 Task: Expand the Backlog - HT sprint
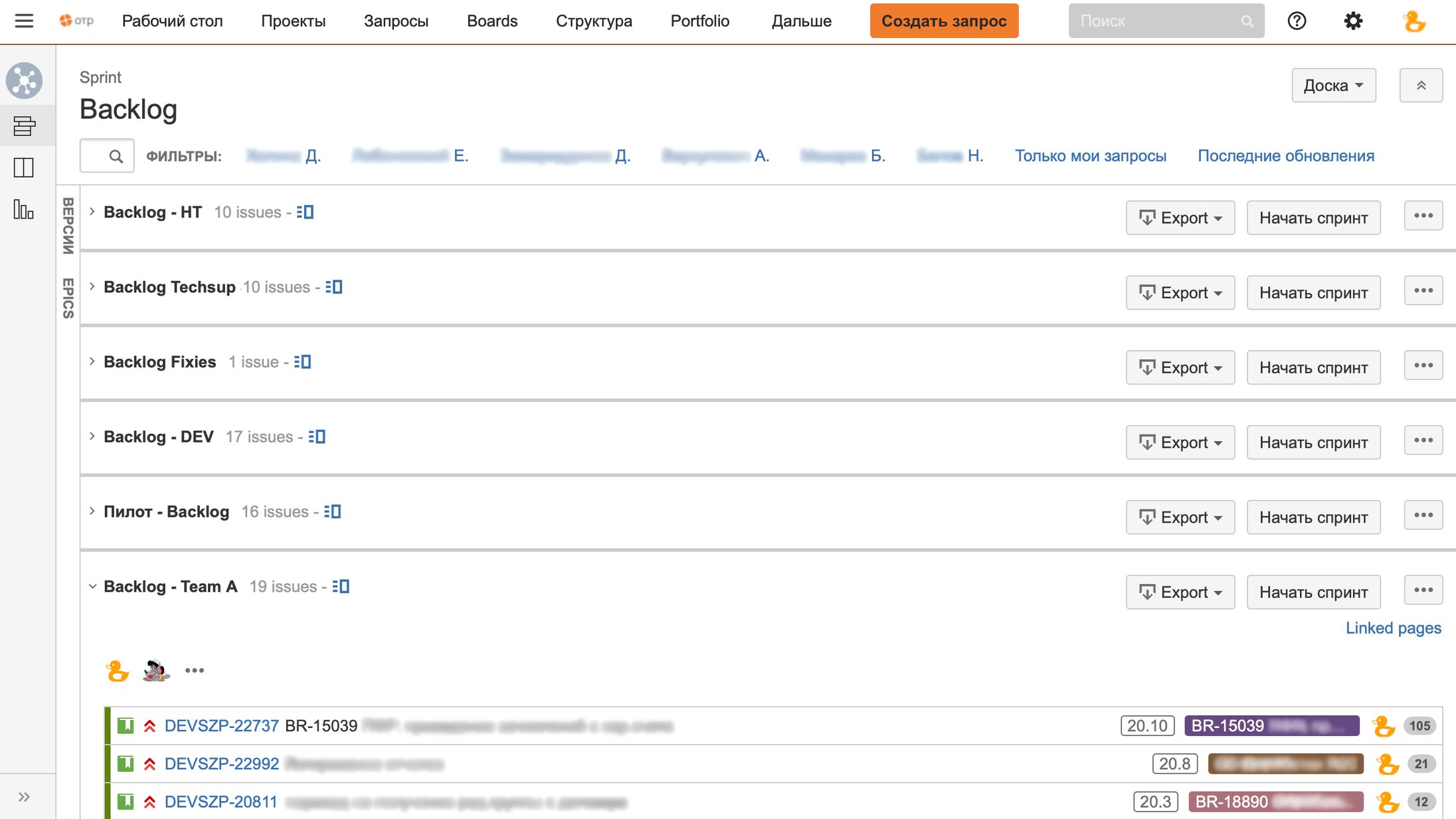tap(92, 211)
